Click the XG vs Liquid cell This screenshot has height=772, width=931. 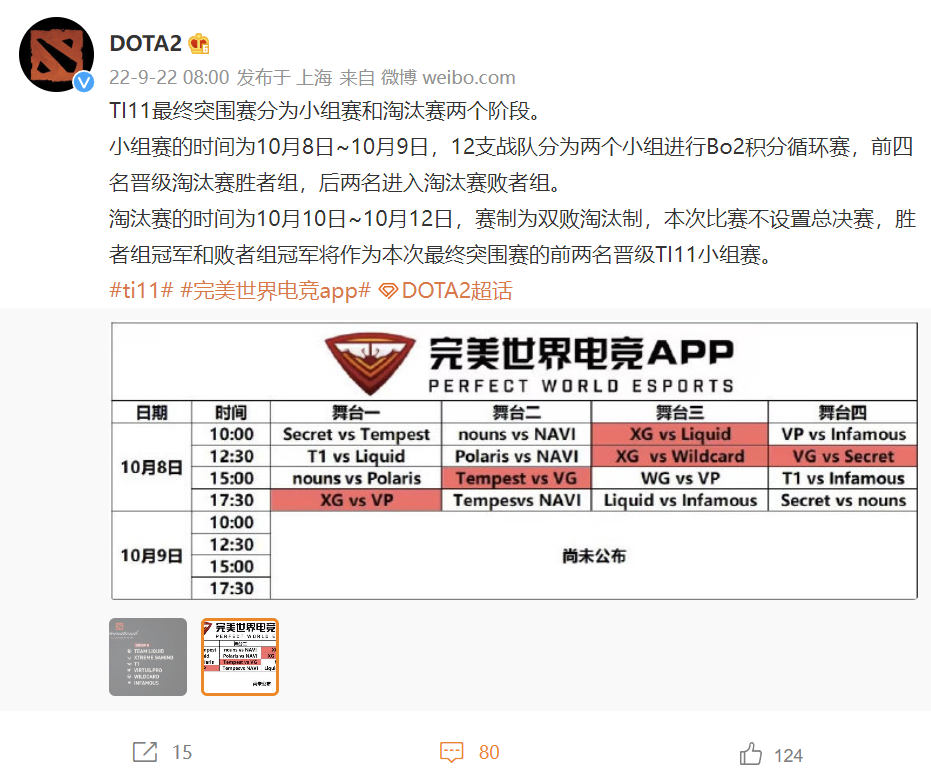coord(680,434)
